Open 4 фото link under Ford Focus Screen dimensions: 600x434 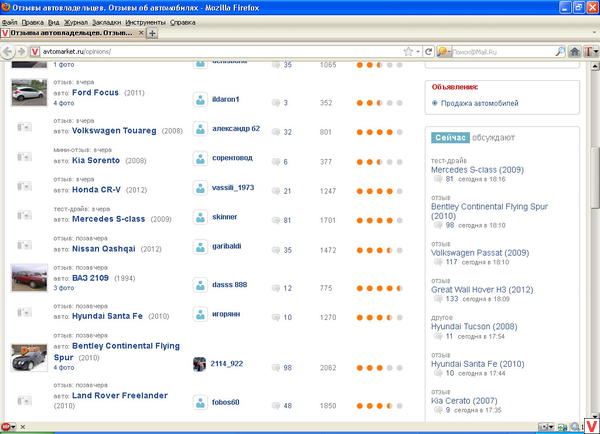(64, 103)
